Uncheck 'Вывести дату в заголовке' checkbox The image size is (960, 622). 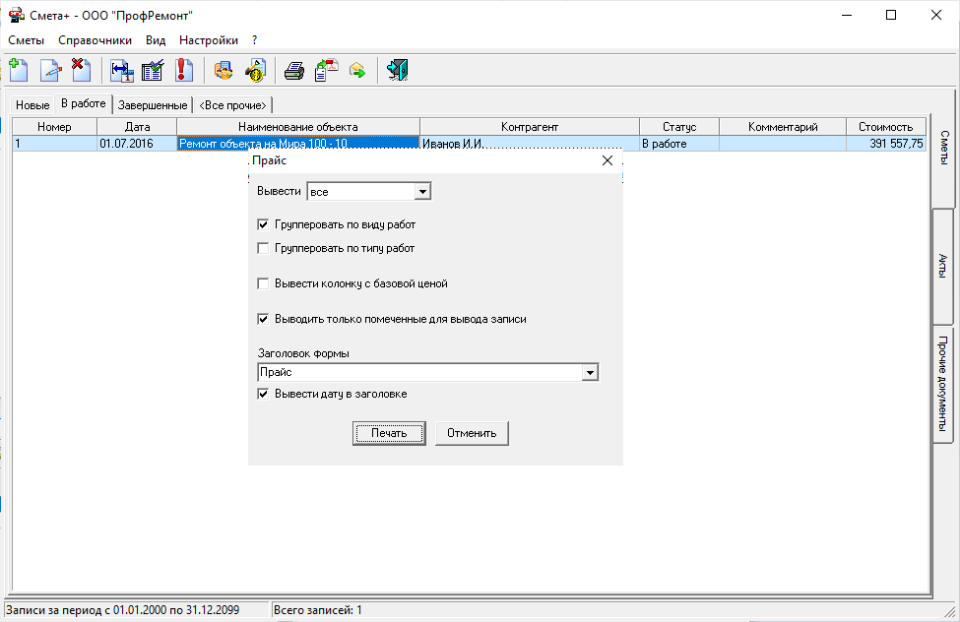[263, 394]
